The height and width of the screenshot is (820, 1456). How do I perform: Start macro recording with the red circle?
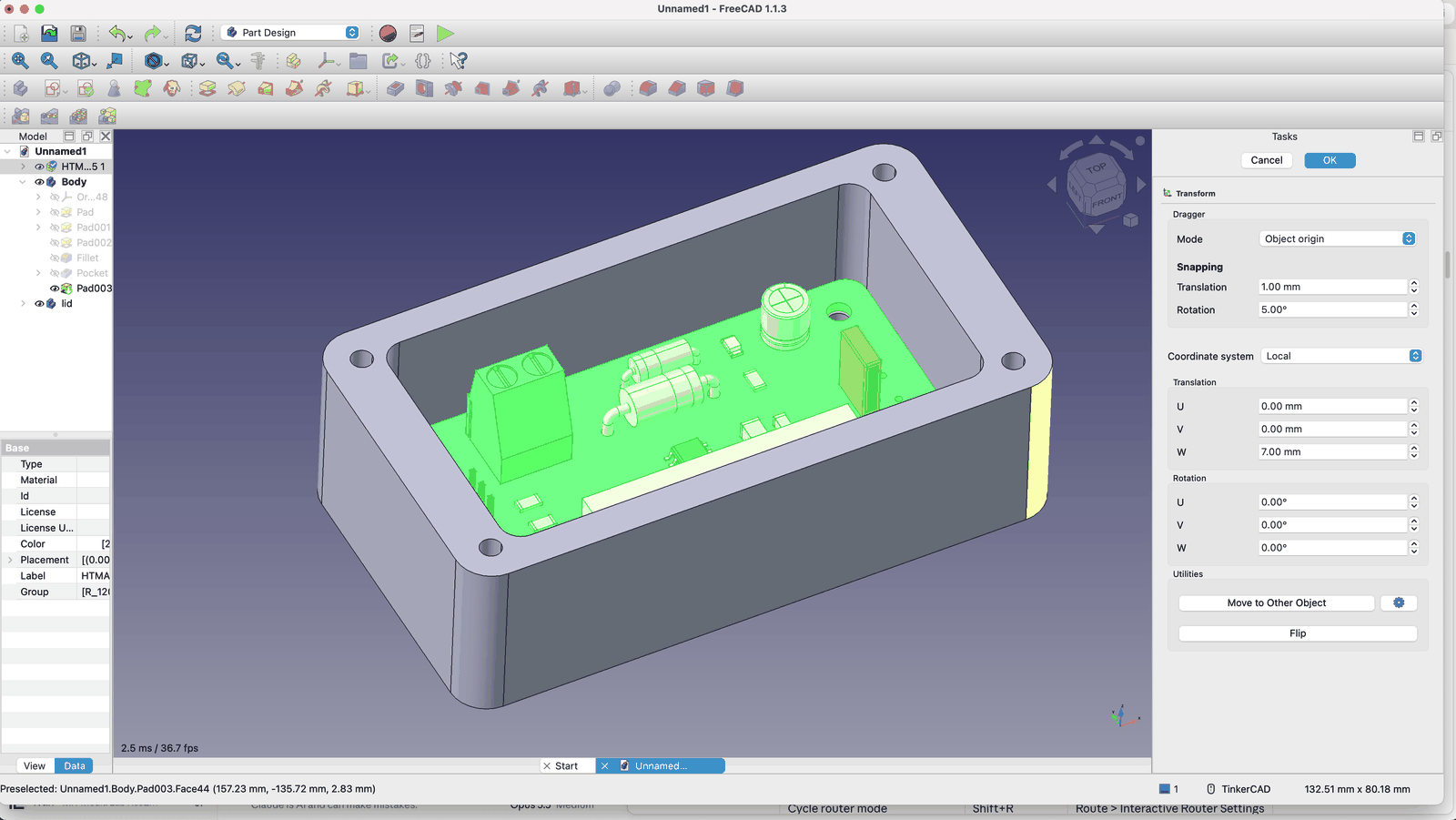click(389, 33)
